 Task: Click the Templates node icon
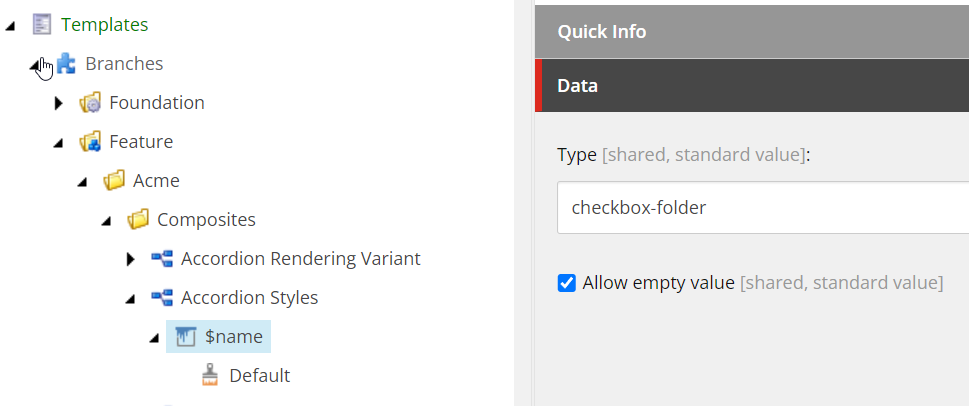(x=42, y=25)
